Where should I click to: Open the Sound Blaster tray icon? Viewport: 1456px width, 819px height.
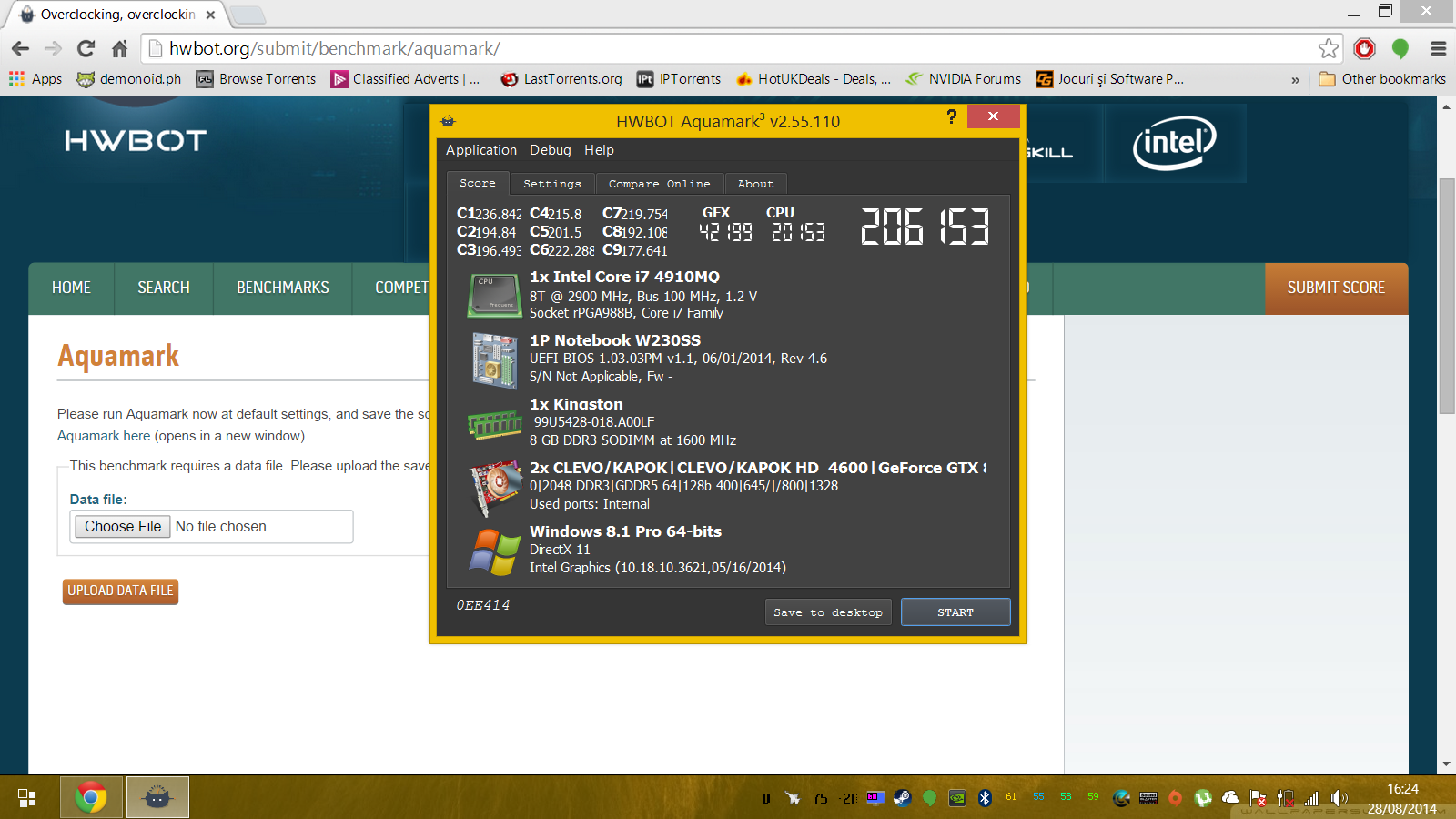tap(1148, 798)
